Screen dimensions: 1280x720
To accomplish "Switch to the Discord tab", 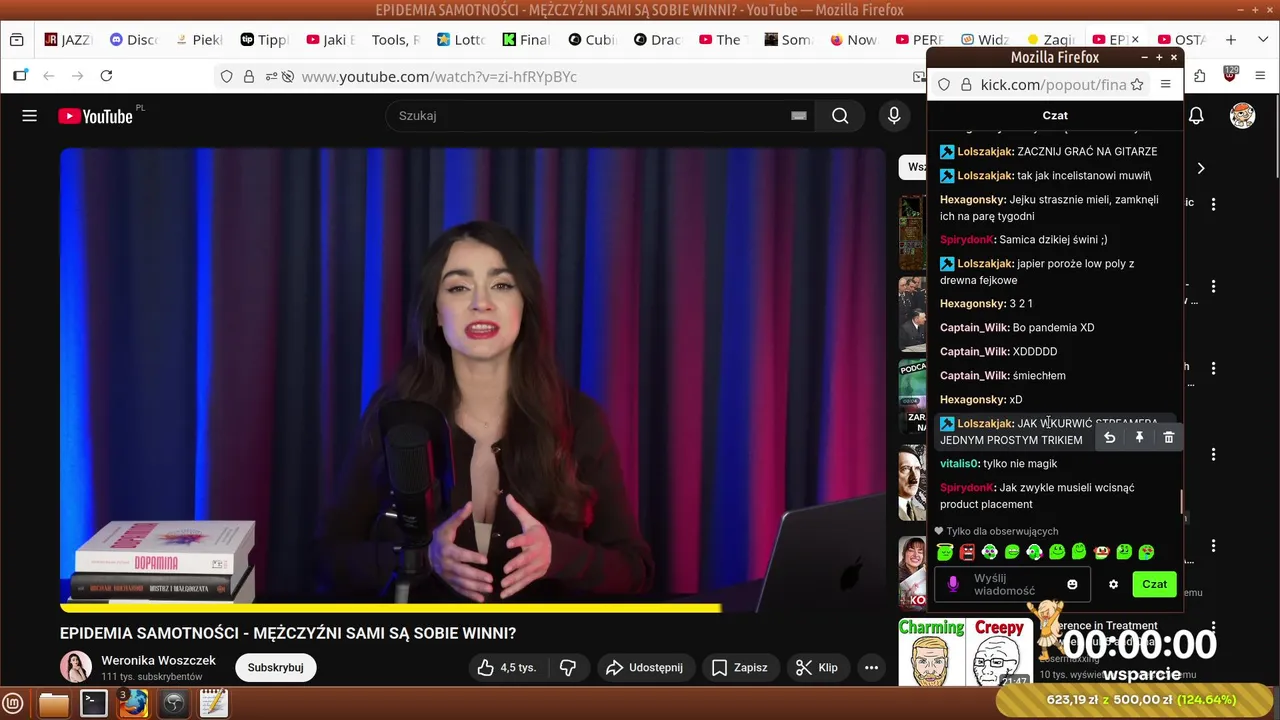I will pyautogui.click(x=134, y=40).
